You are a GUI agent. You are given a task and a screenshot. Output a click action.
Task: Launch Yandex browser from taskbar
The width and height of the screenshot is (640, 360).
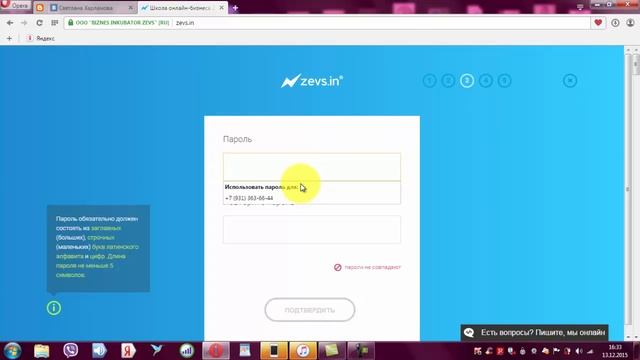(128, 351)
